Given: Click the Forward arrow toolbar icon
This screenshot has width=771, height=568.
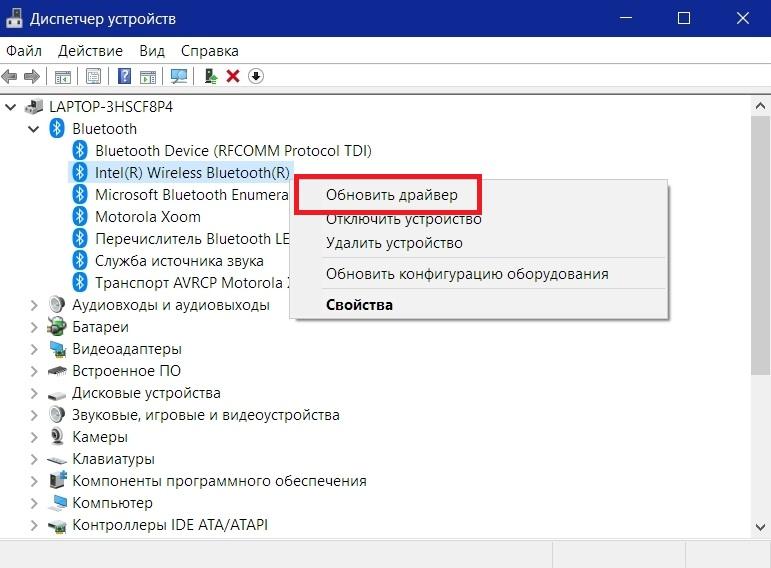Looking at the screenshot, I should pos(32,76).
